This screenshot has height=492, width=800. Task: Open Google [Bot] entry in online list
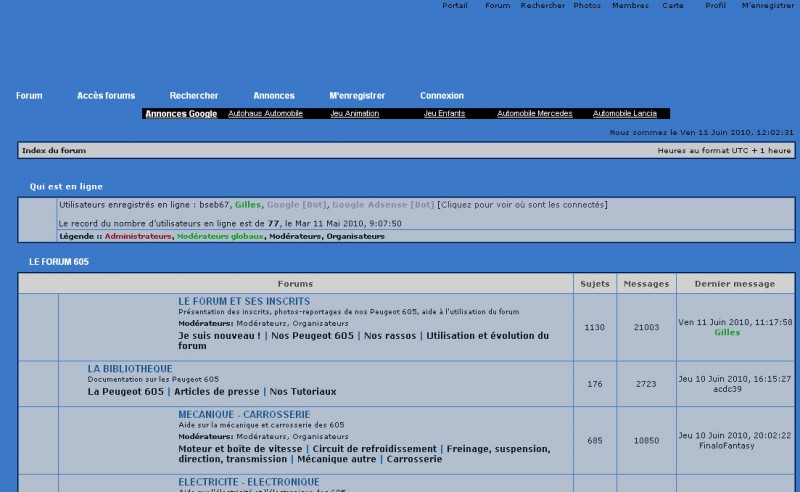296,205
